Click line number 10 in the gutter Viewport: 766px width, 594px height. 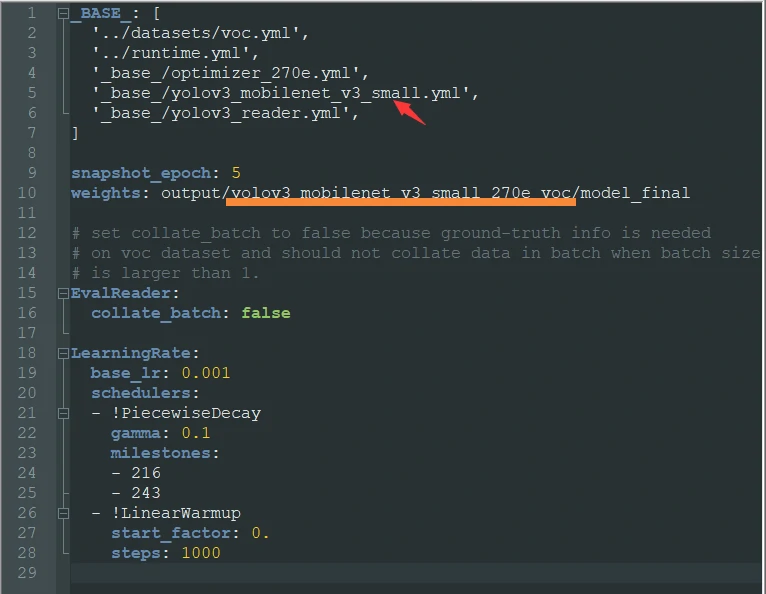coord(26,193)
